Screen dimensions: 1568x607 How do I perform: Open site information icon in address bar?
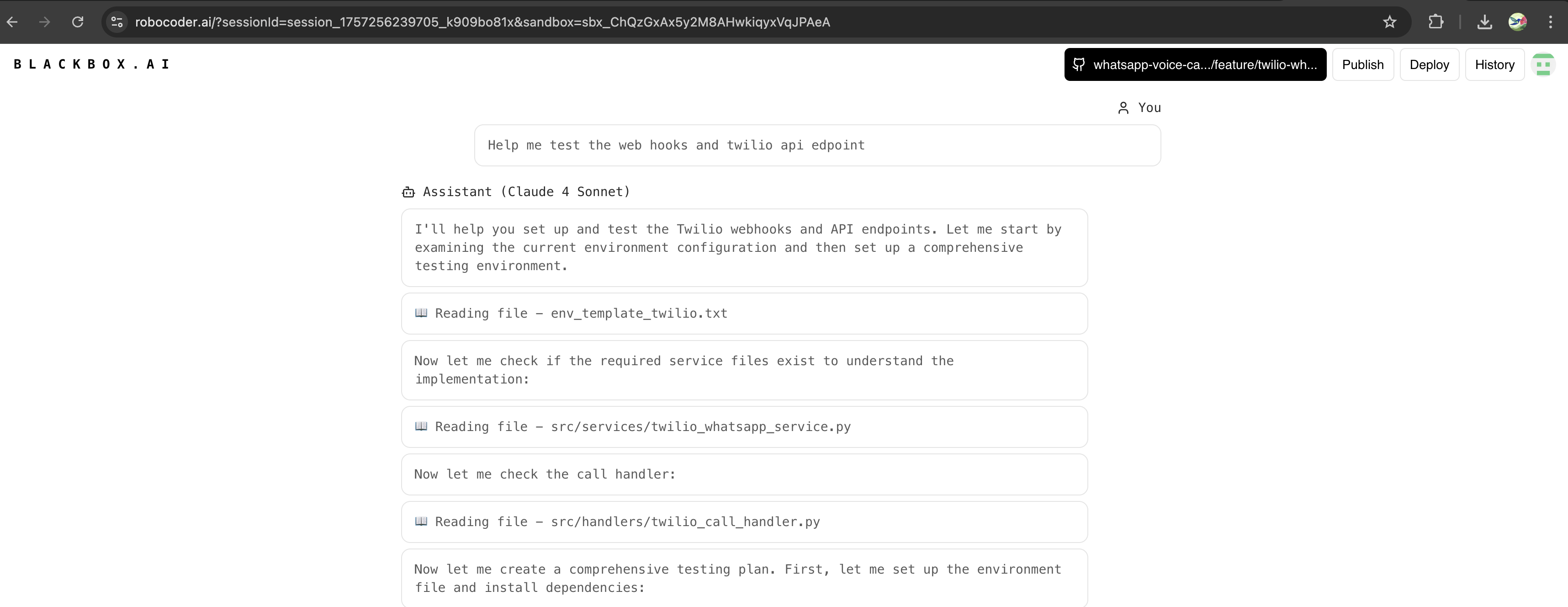point(117,22)
